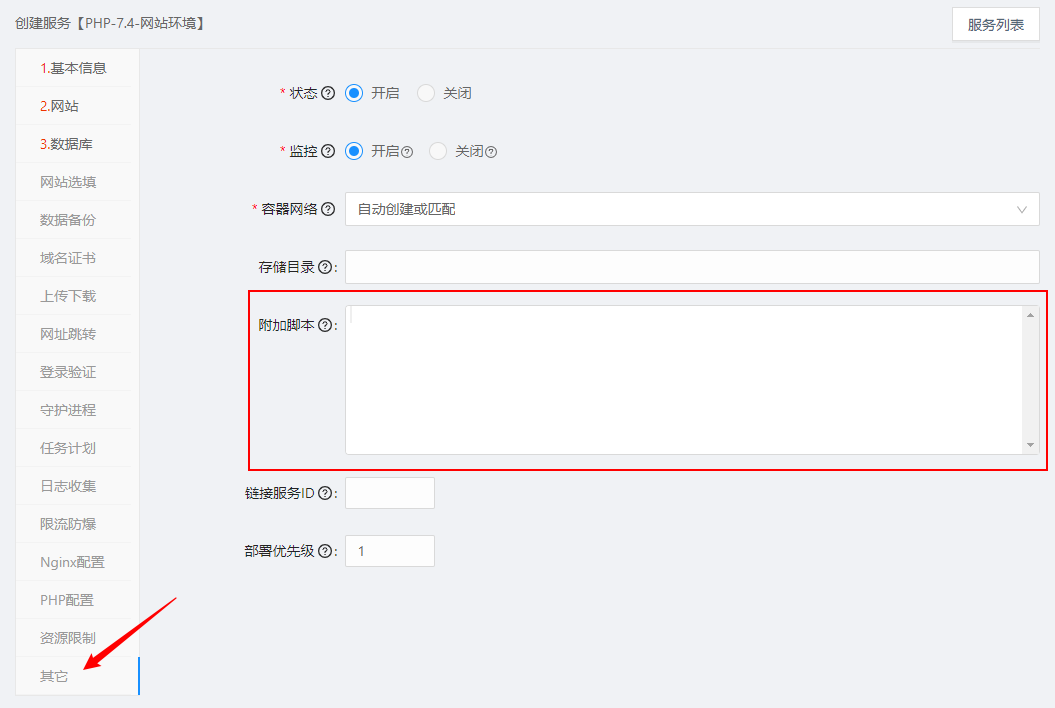The height and width of the screenshot is (708, 1055).
Task: Select 关闭 radio for 监控
Action: (438, 151)
